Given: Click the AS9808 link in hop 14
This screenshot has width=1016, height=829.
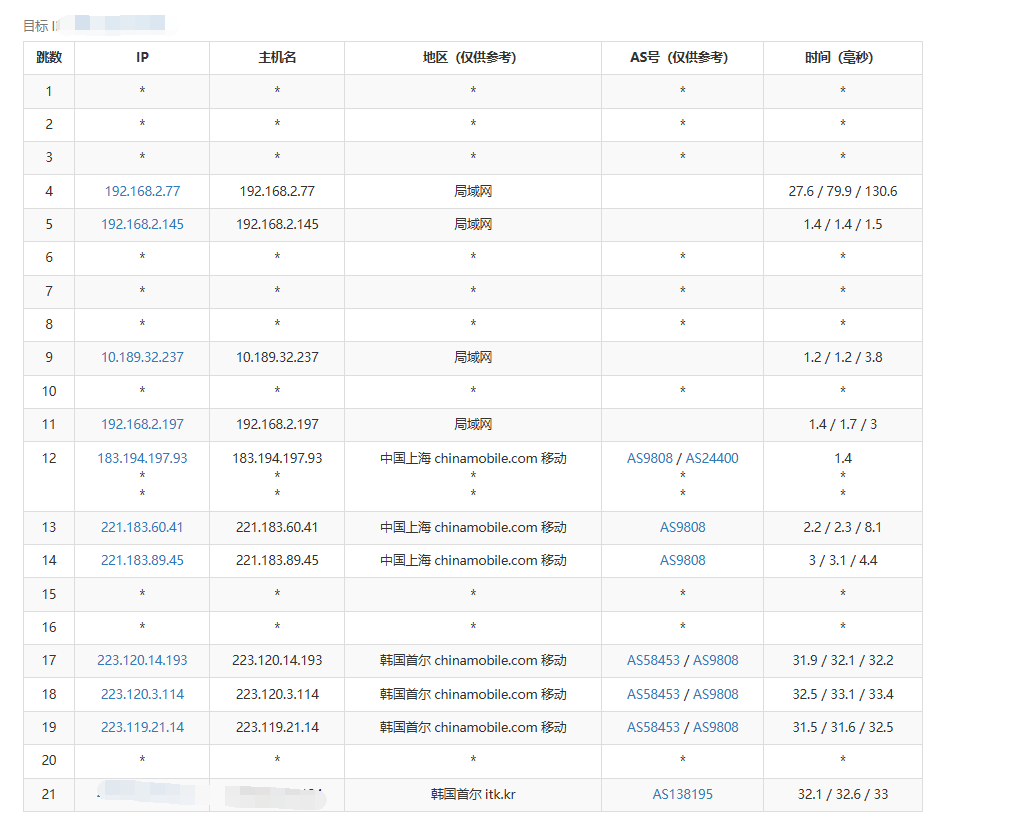Looking at the screenshot, I should tap(682, 560).
